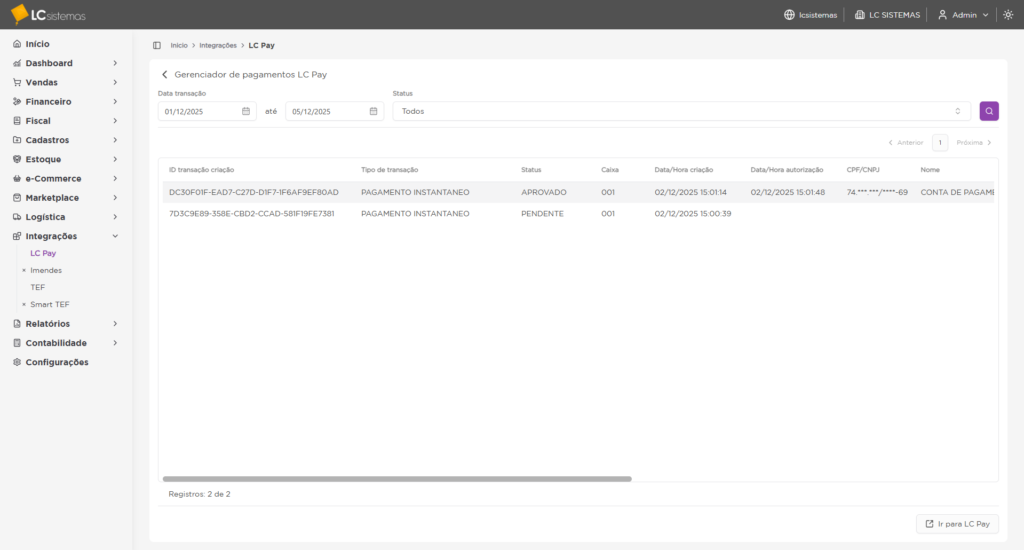The width and height of the screenshot is (1024, 550).
Task: Click the back arrow beside Gerenciador de pagamentos
Action: [x=165, y=74]
